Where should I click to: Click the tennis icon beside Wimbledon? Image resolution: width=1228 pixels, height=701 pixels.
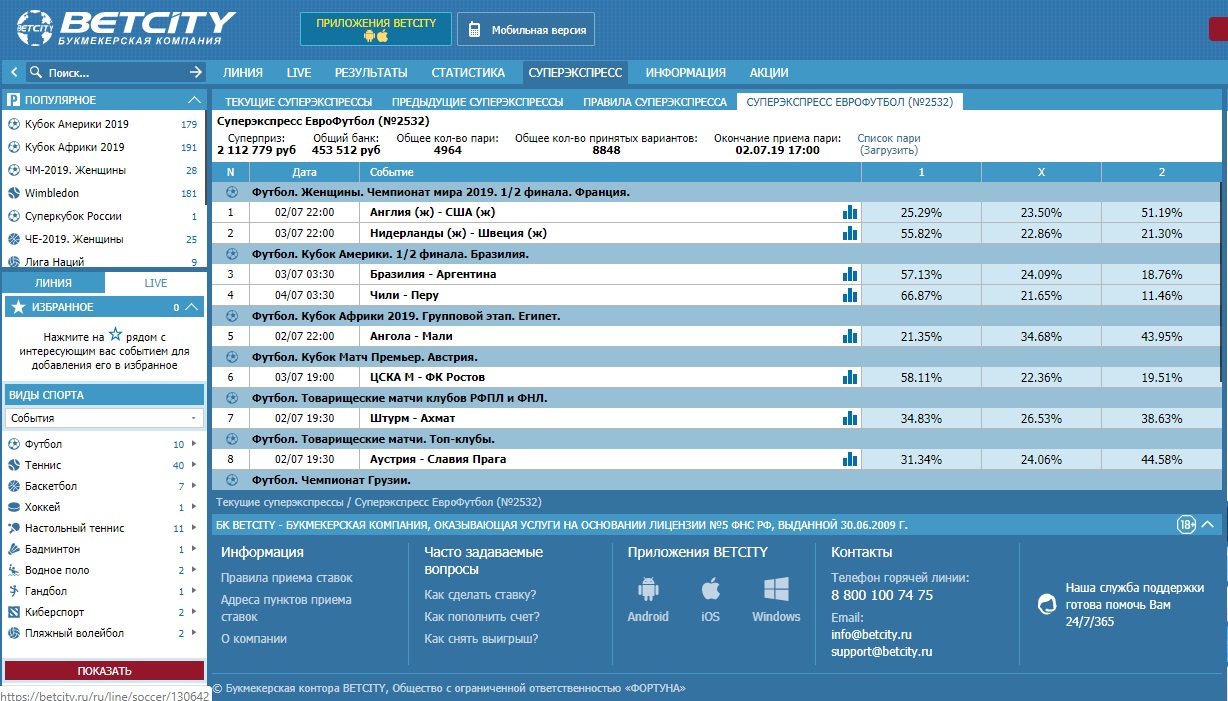coord(14,193)
